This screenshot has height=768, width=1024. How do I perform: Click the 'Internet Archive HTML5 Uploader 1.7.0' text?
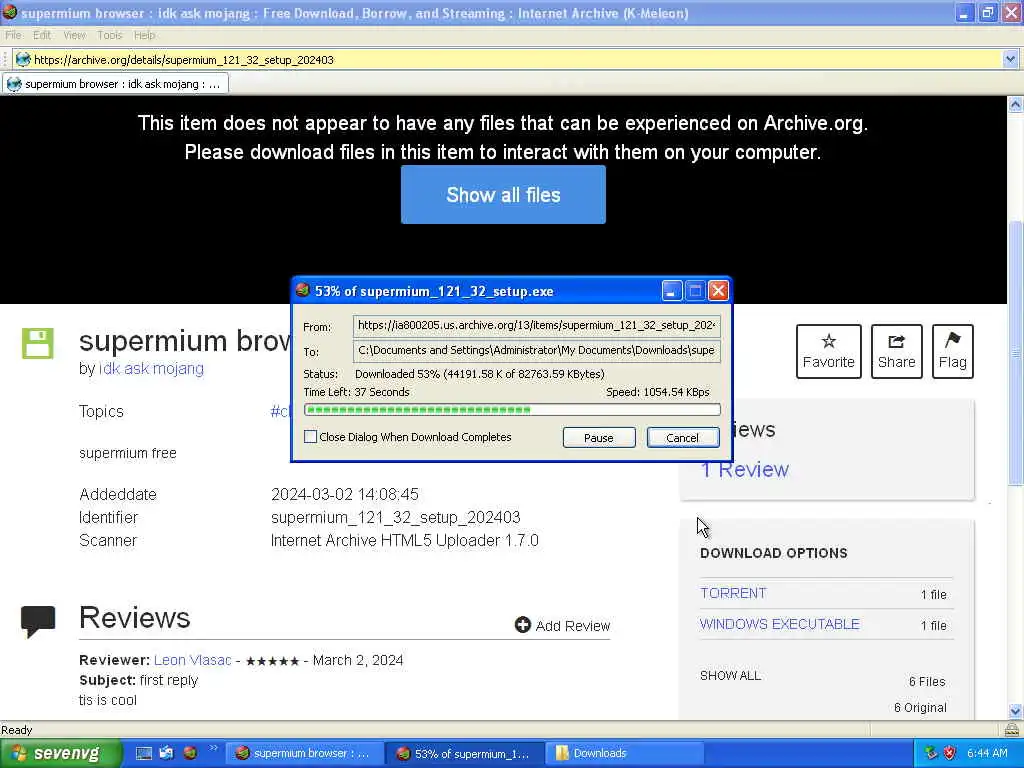405,540
